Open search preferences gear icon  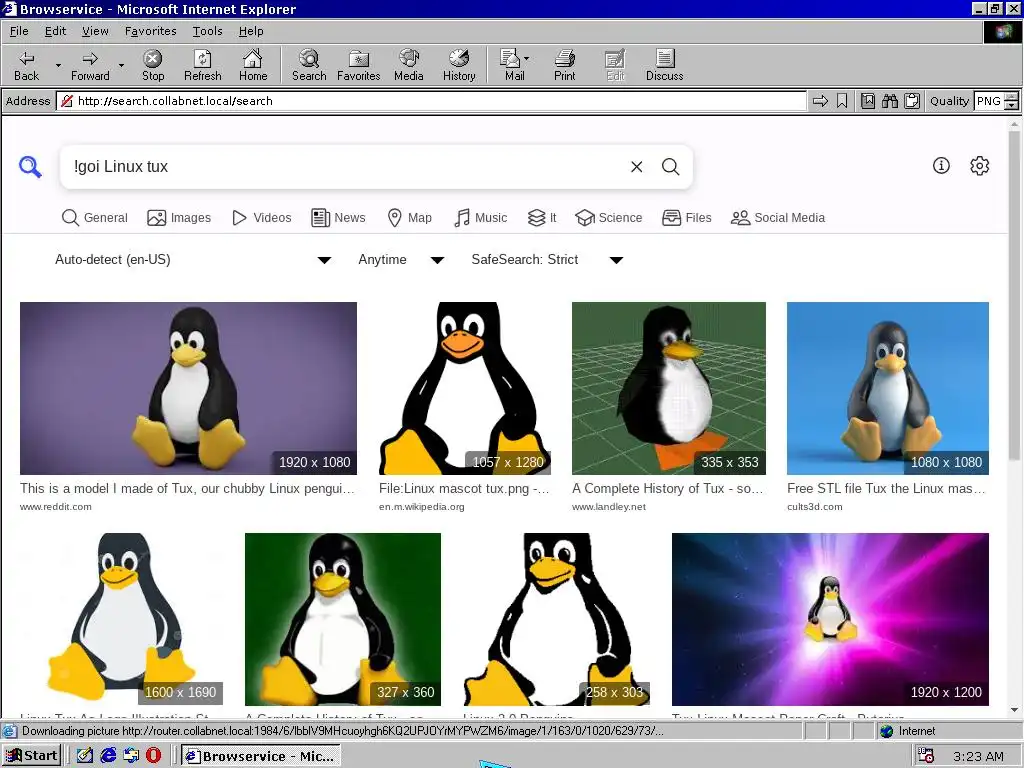(x=980, y=165)
